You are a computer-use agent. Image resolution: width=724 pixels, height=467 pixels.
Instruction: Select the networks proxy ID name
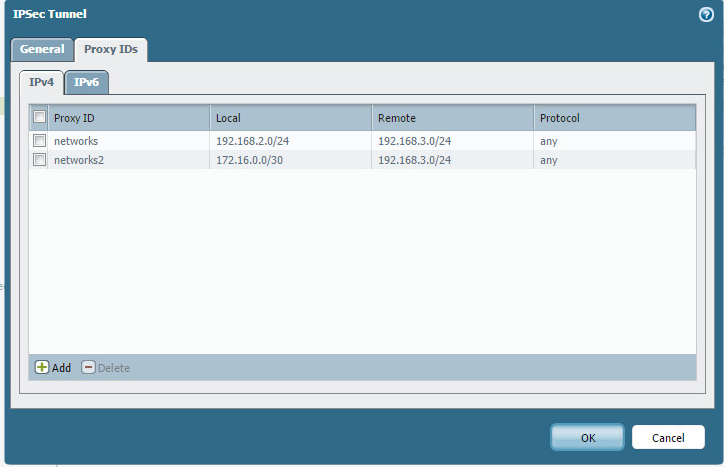click(76, 141)
